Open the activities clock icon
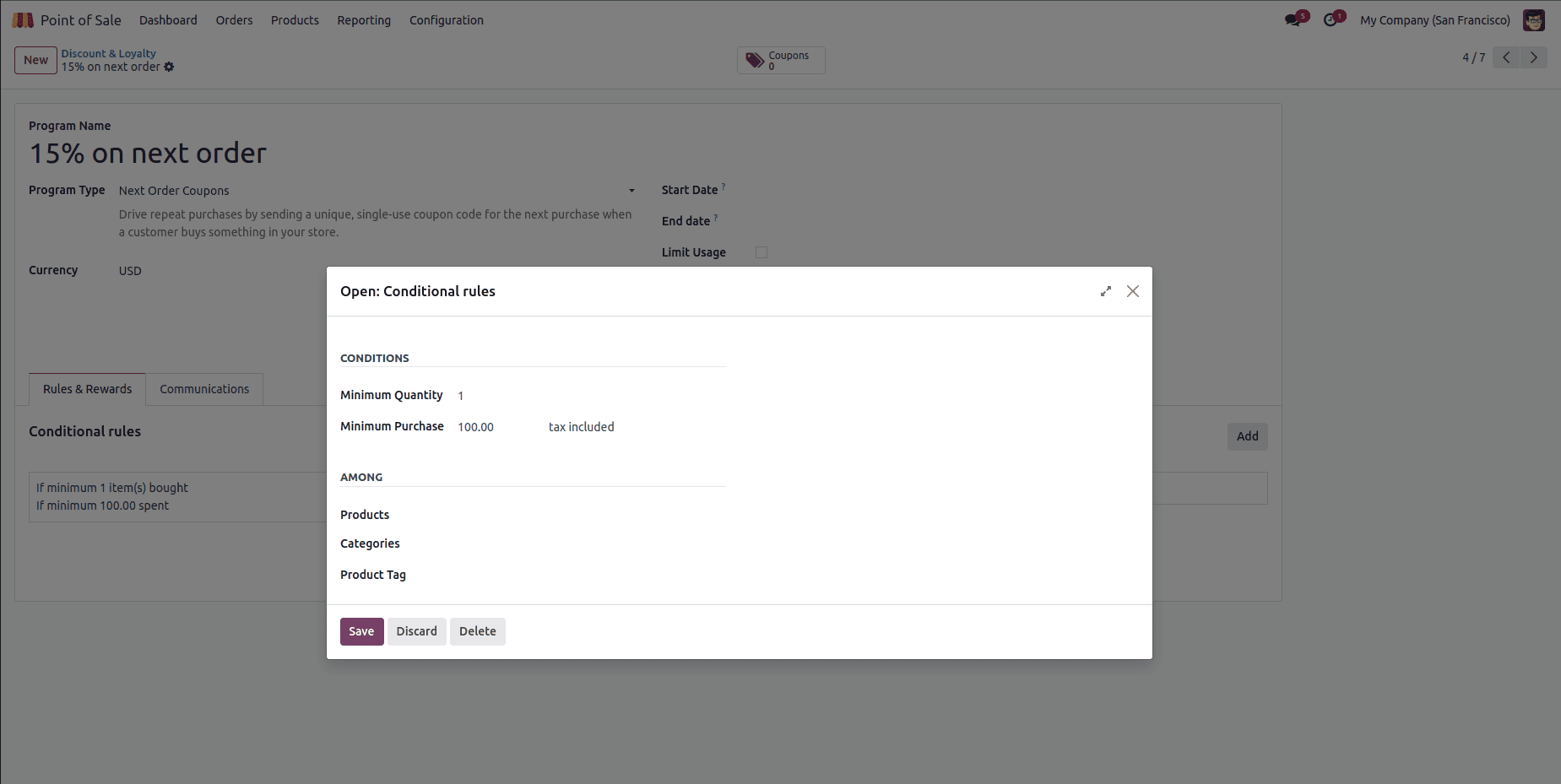The image size is (1561, 784). point(1331,19)
